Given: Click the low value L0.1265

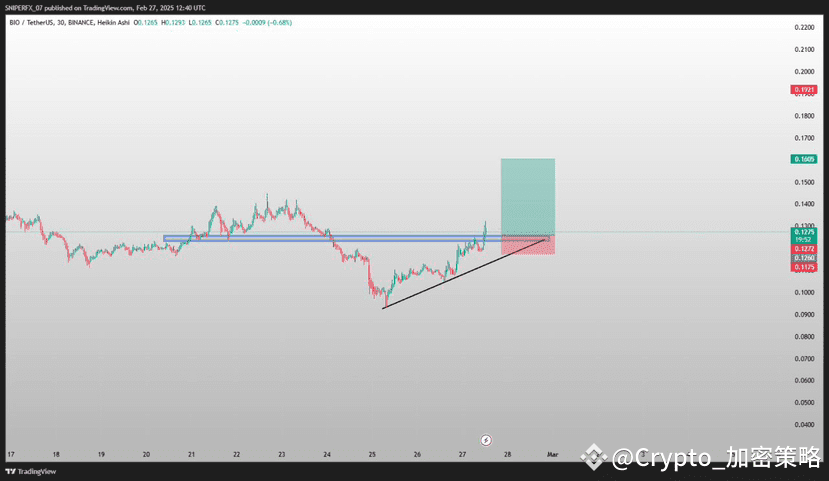Looking at the screenshot, I should 201,23.
